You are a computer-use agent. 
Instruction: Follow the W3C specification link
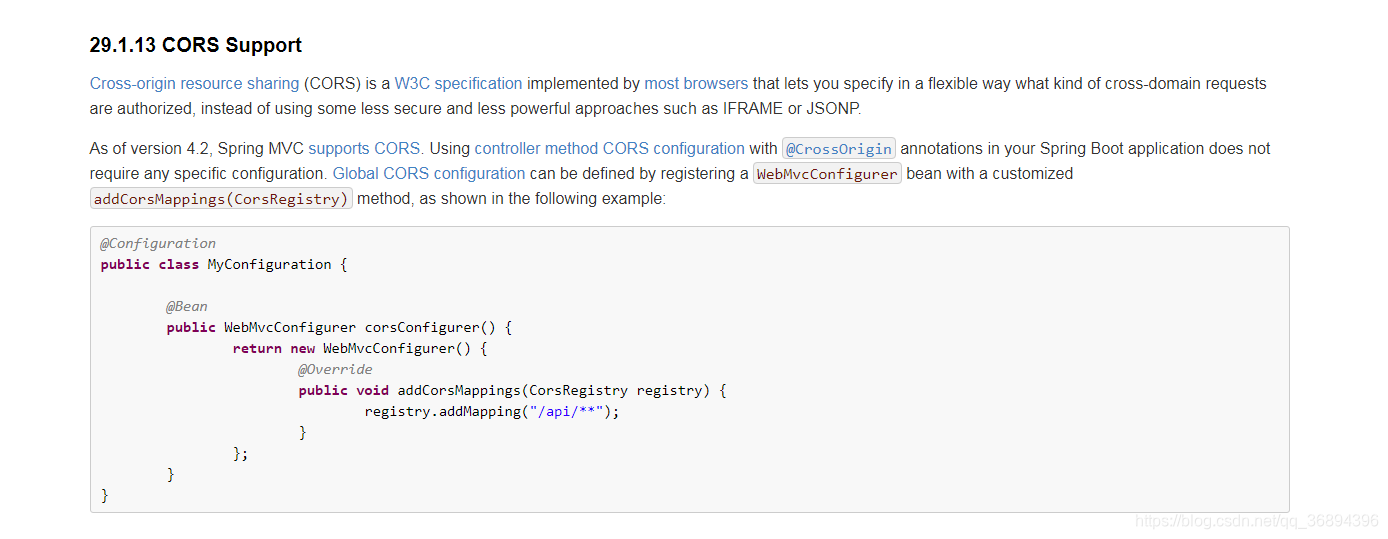point(458,84)
